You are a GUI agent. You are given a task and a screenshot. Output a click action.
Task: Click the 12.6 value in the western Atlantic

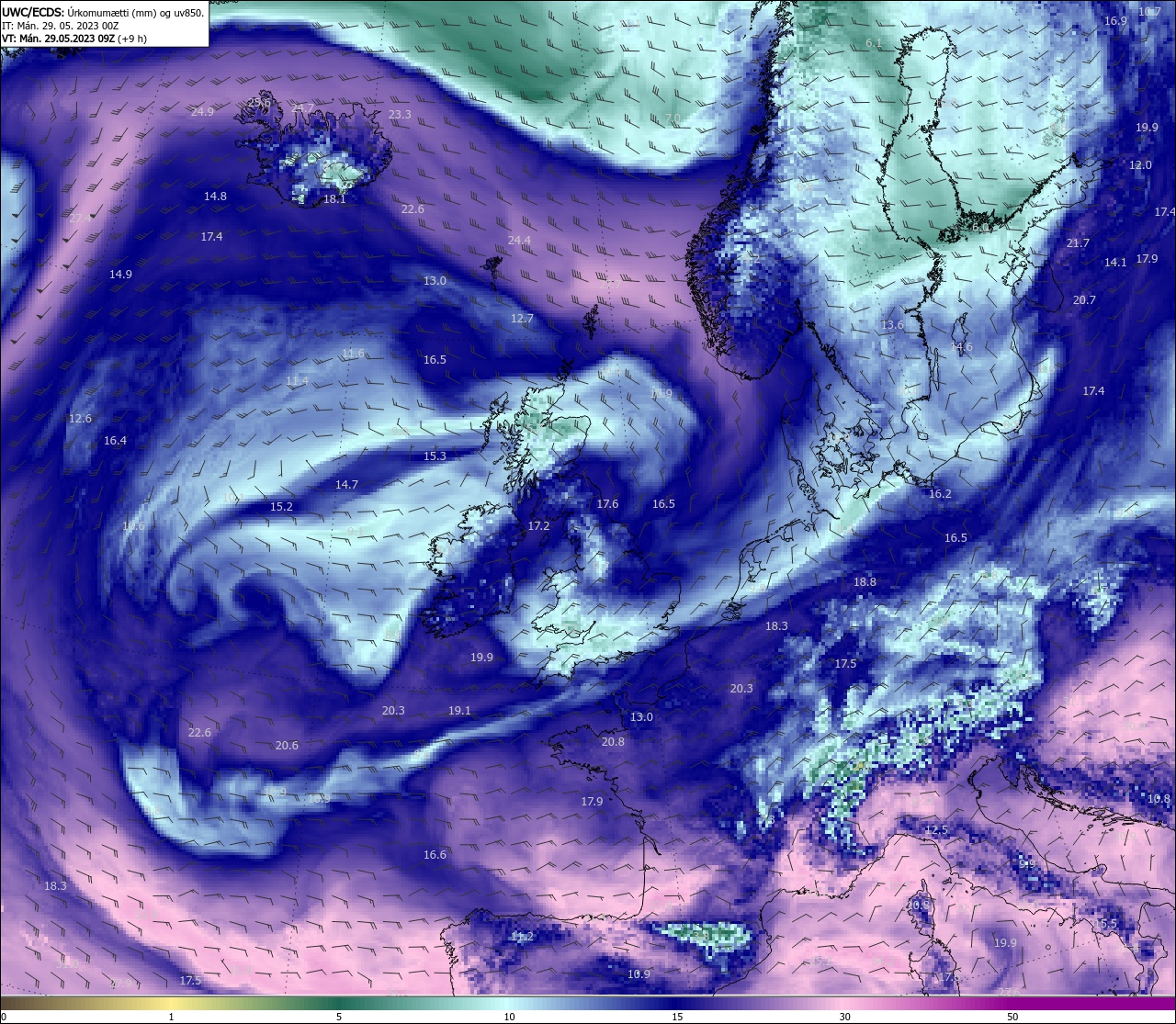[80, 419]
